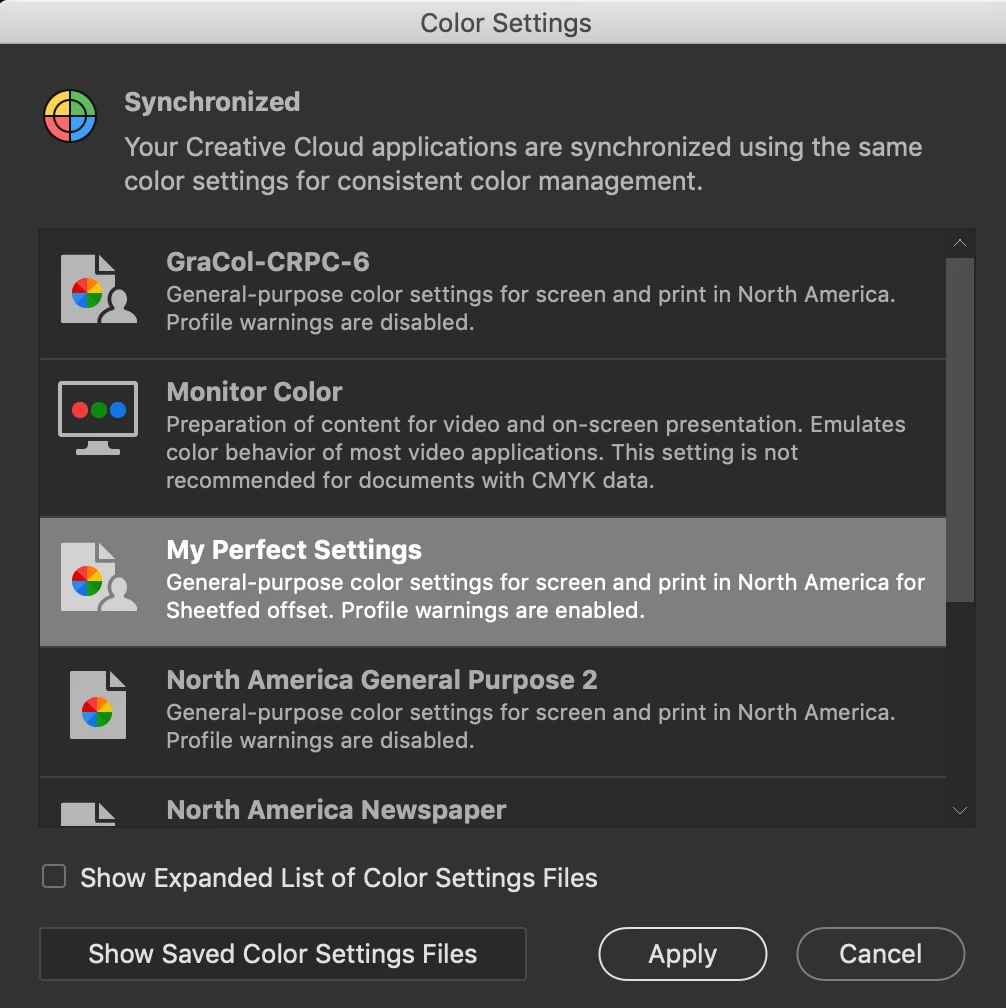Apply the selected color settings
The width and height of the screenshot is (1006, 1008).
click(x=683, y=954)
